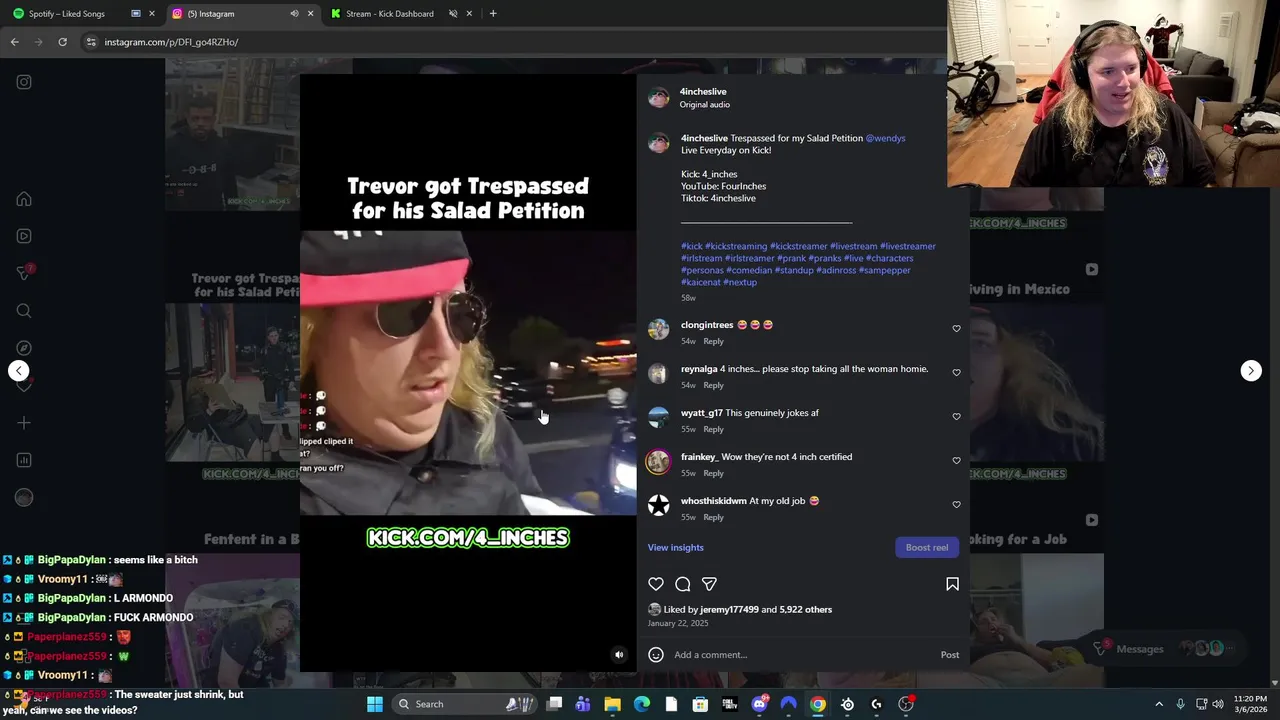
Task: Open 4inchesLive username in post header
Action: pos(703,91)
